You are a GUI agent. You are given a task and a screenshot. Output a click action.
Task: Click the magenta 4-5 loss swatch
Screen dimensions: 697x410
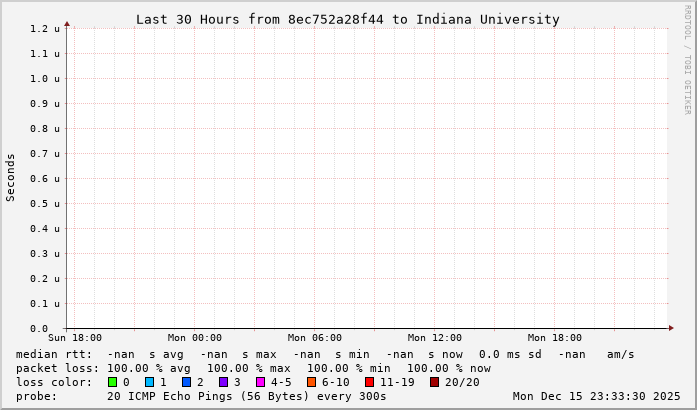[x=260, y=382]
